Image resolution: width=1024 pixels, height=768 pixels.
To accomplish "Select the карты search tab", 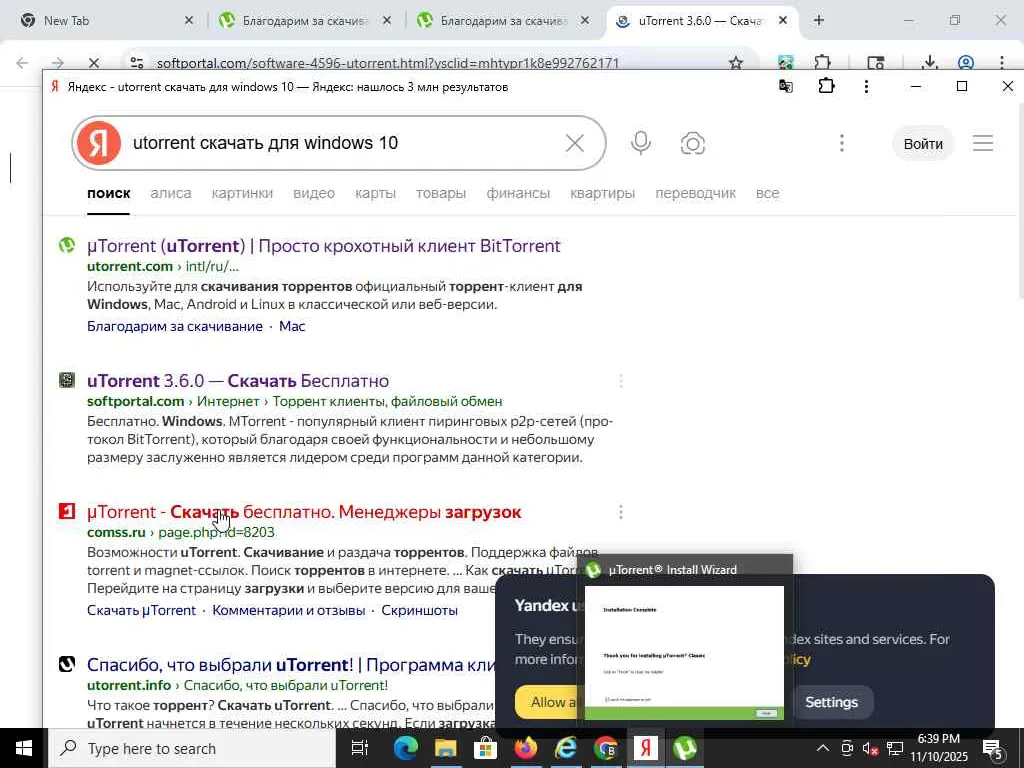I will (x=376, y=193).
